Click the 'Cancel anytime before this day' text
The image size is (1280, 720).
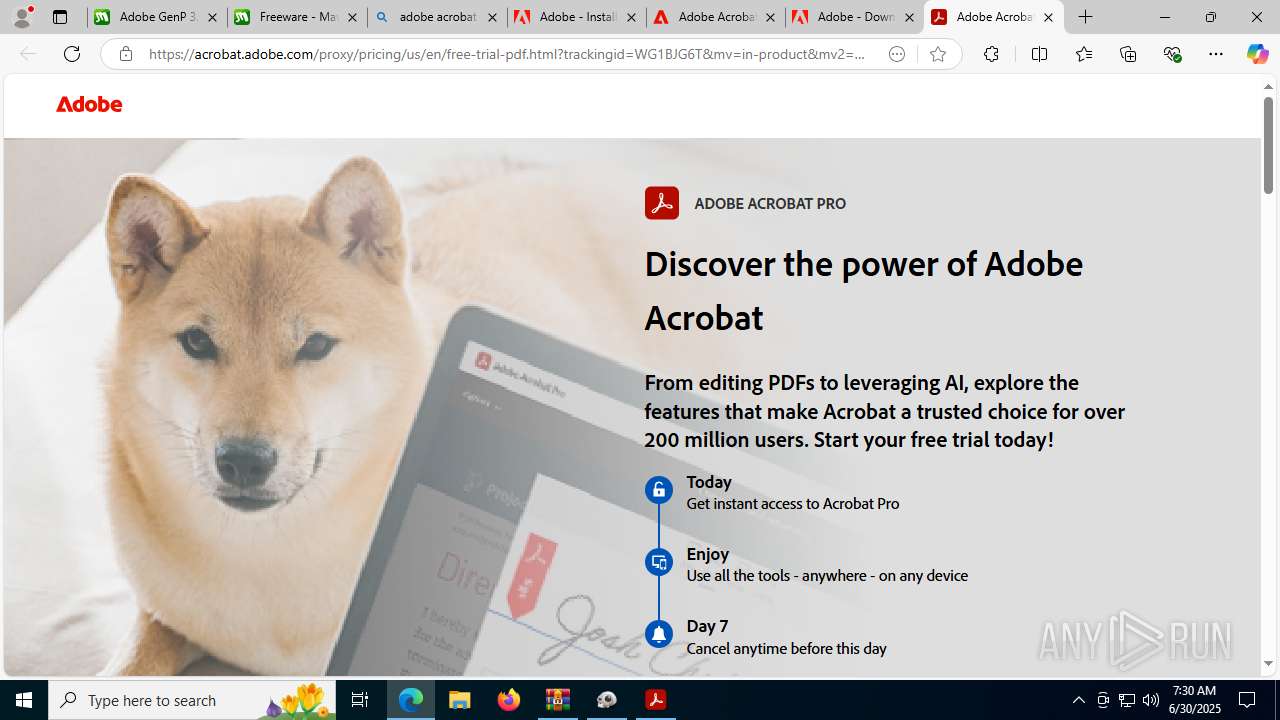pyautogui.click(x=786, y=649)
